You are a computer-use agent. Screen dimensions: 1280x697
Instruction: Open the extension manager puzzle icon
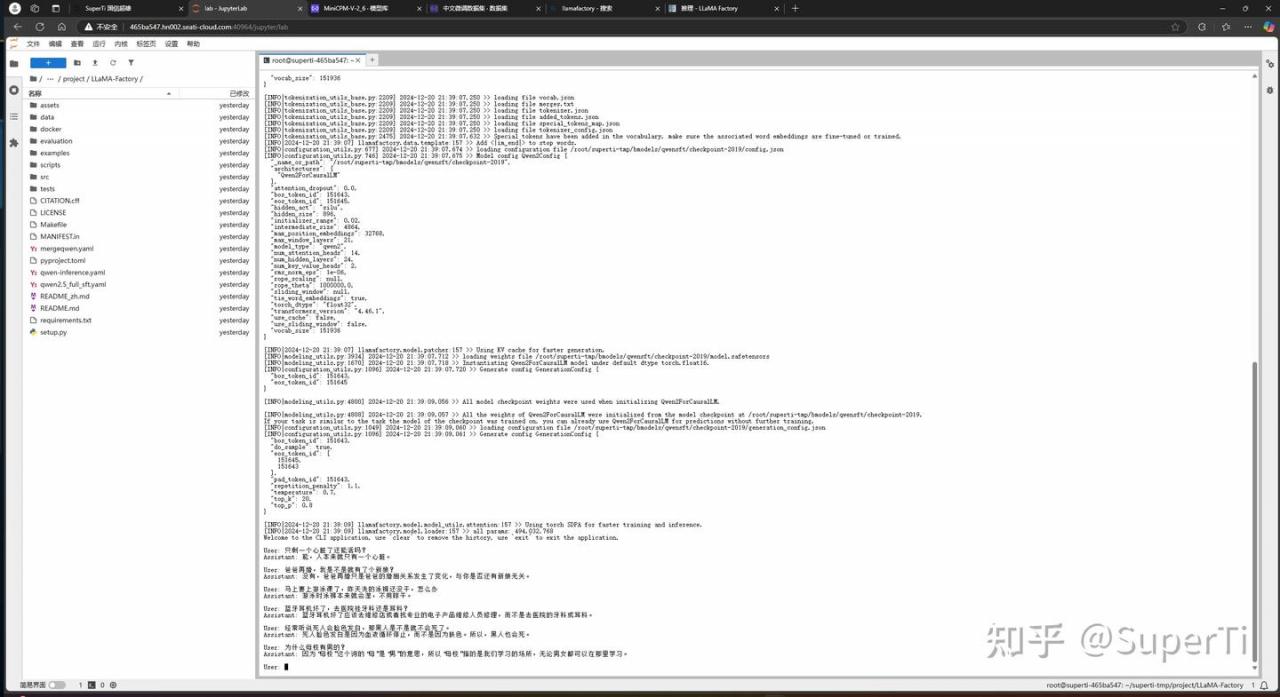(14, 143)
